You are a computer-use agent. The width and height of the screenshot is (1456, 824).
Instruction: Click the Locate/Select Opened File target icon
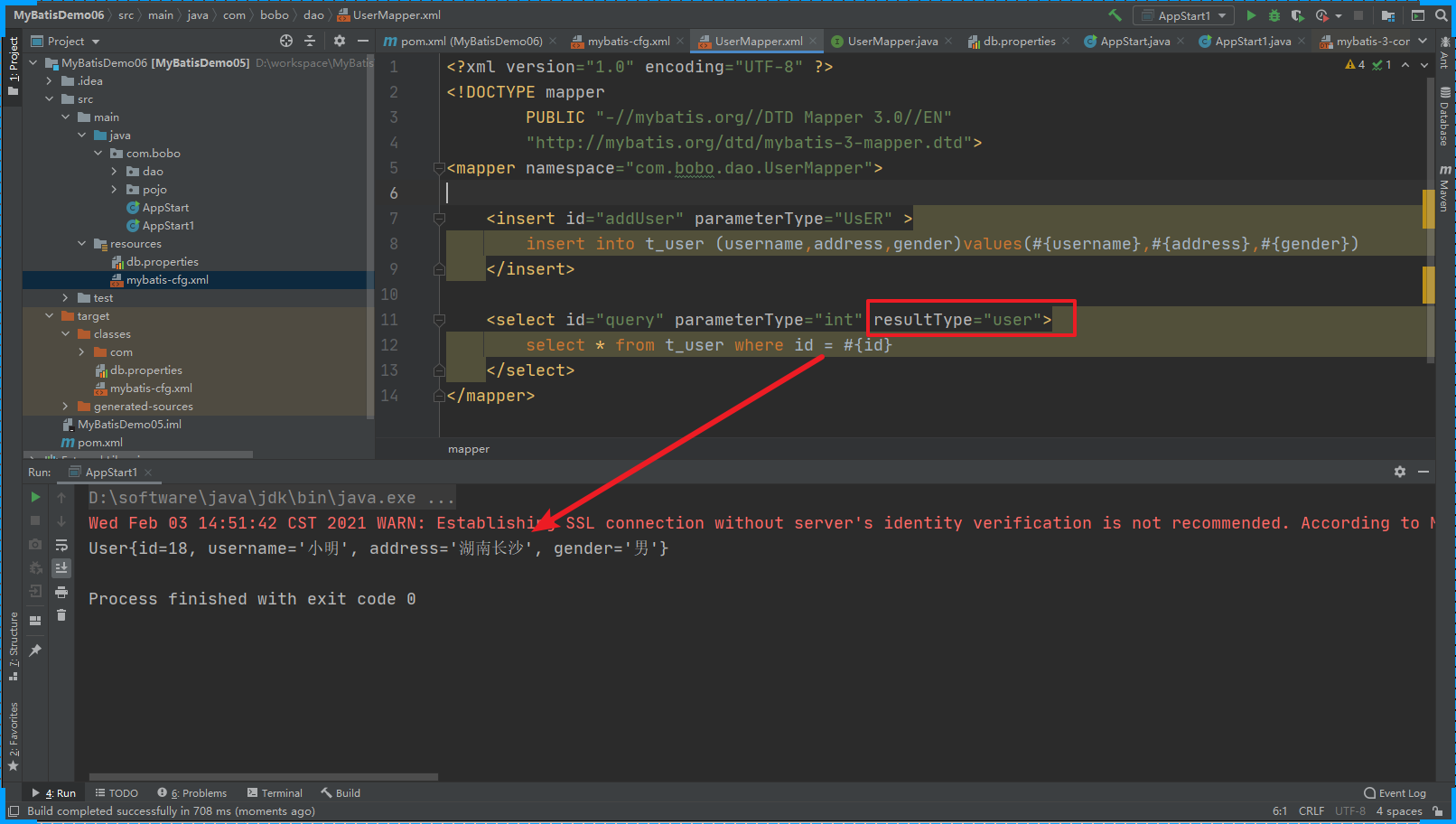pyautogui.click(x=286, y=41)
